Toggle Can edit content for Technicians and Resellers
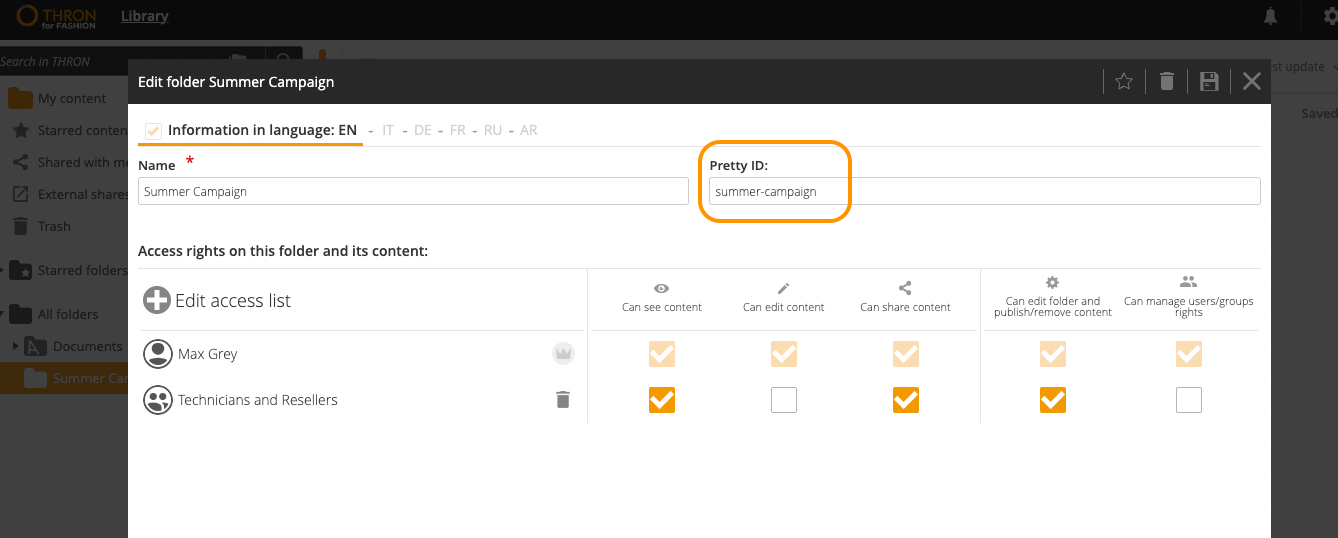This screenshot has width=1338, height=538. pyautogui.click(x=784, y=400)
